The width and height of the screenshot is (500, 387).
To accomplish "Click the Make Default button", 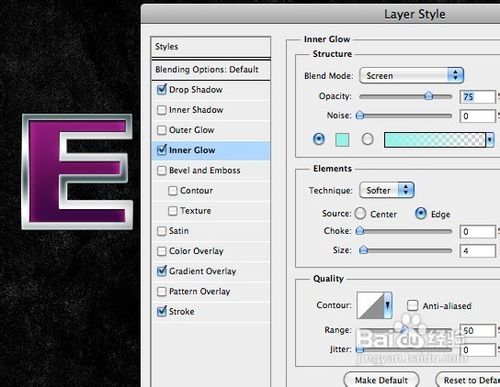I will point(381,380).
